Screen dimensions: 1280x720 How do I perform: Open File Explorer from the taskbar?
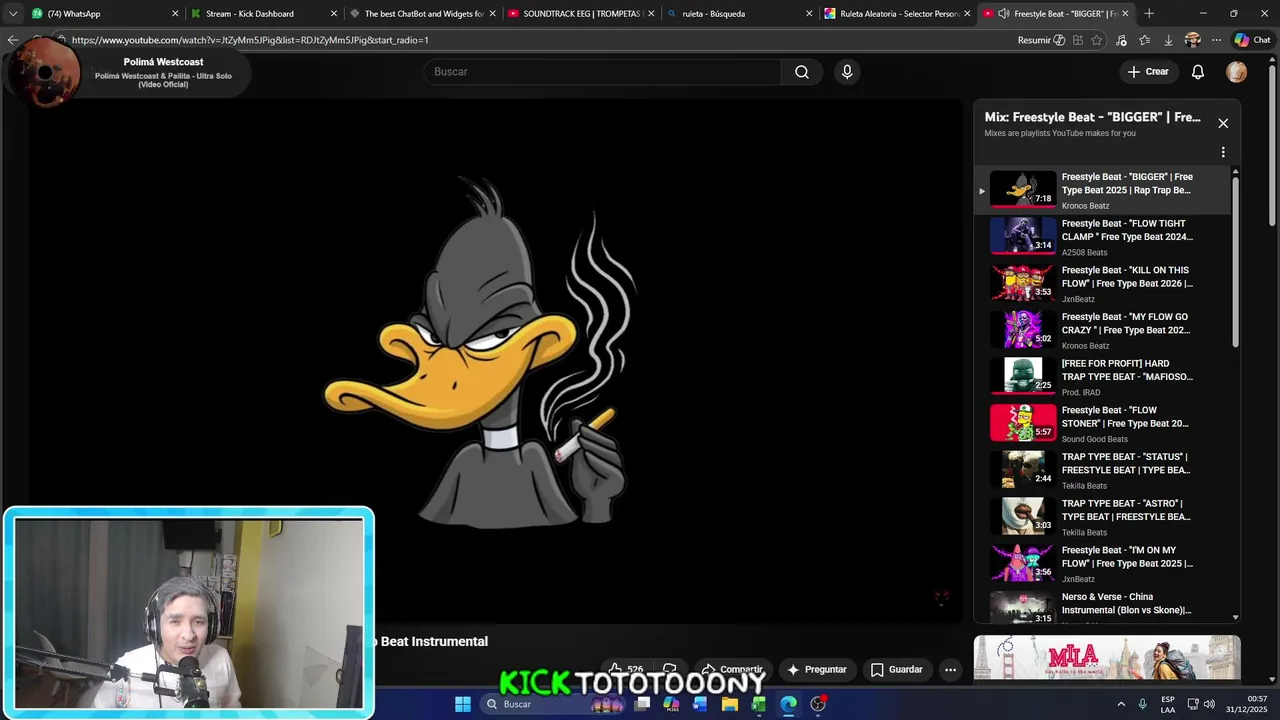tap(730, 704)
